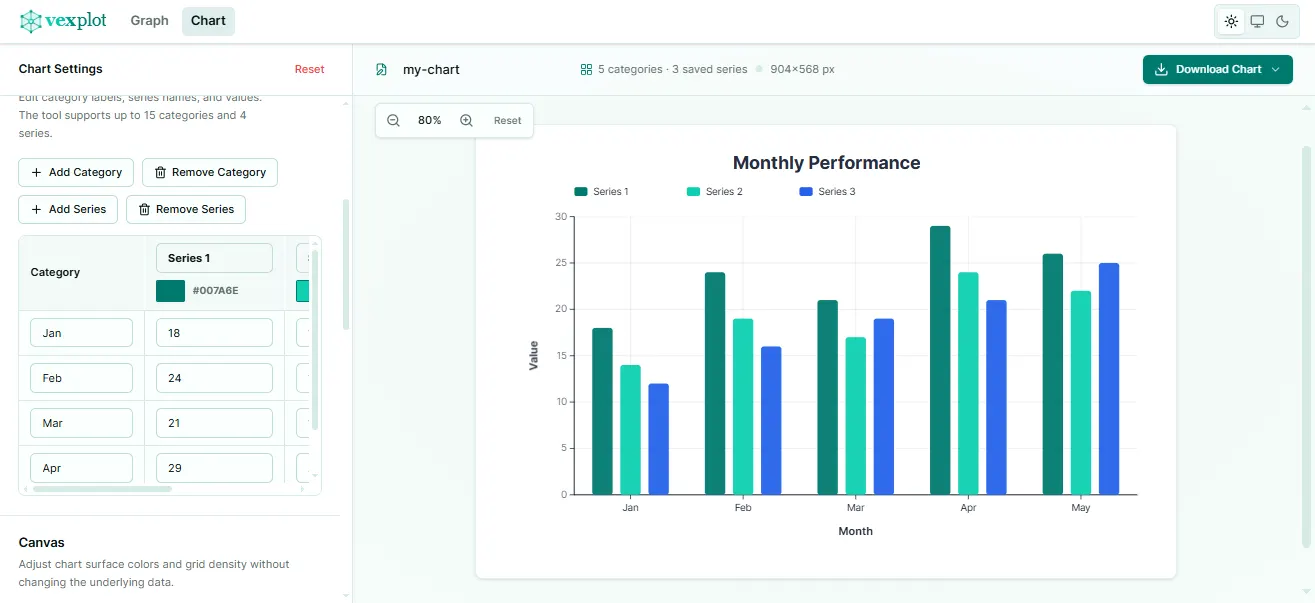
Task: Switch to the Chart tab
Action: tap(208, 21)
